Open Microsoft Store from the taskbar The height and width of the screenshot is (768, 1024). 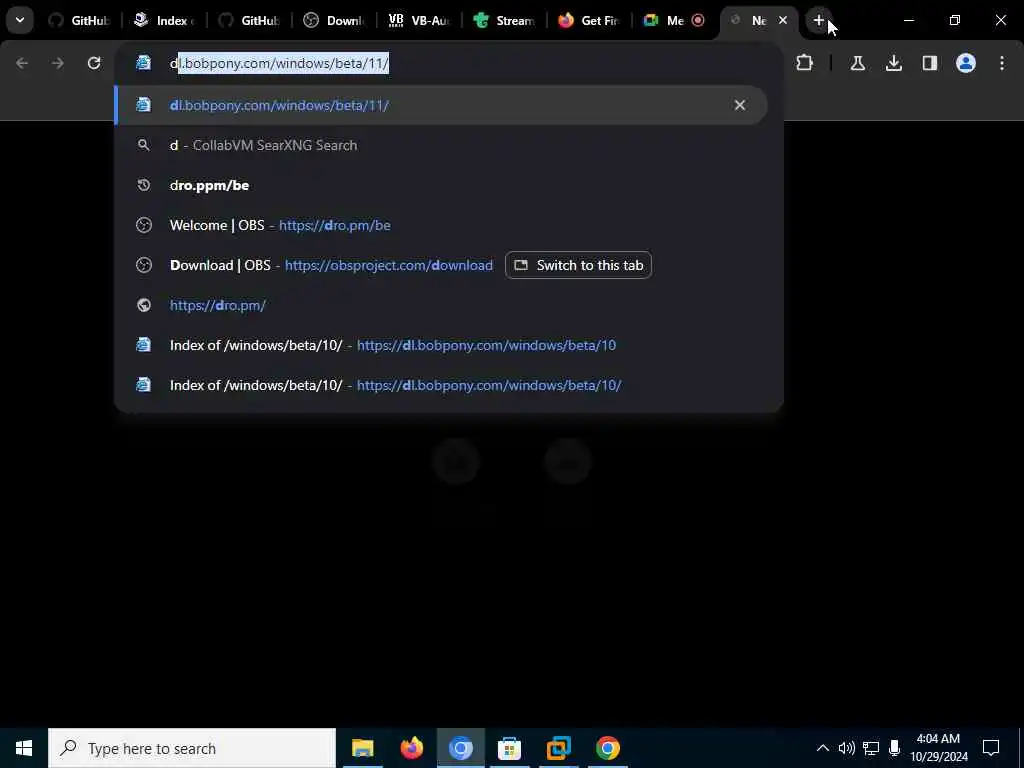click(x=509, y=748)
